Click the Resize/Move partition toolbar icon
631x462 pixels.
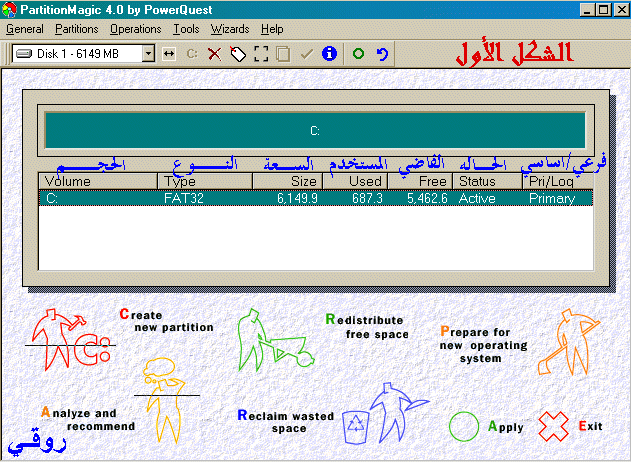coord(169,54)
